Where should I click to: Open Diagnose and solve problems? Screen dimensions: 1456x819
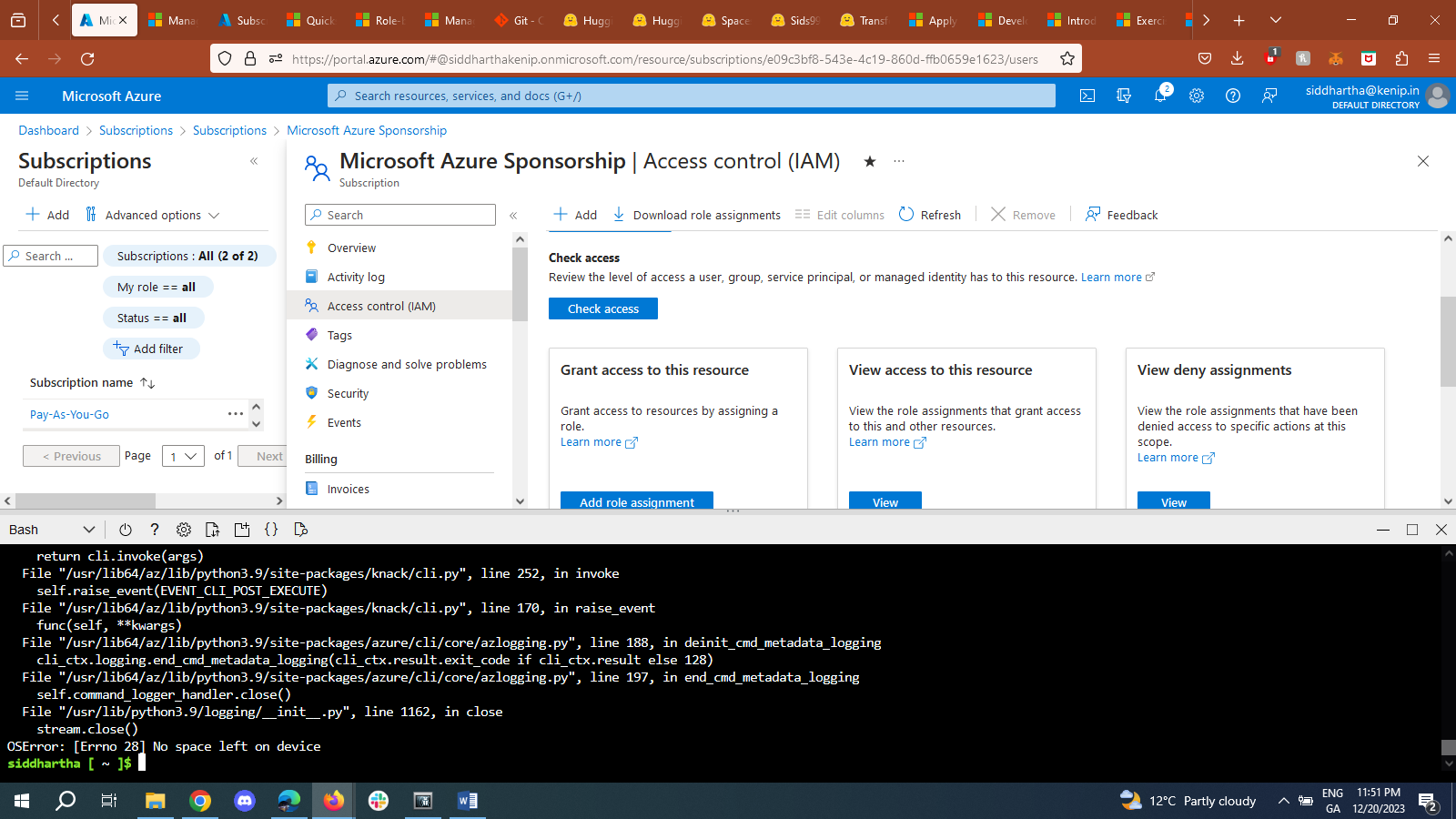click(407, 364)
